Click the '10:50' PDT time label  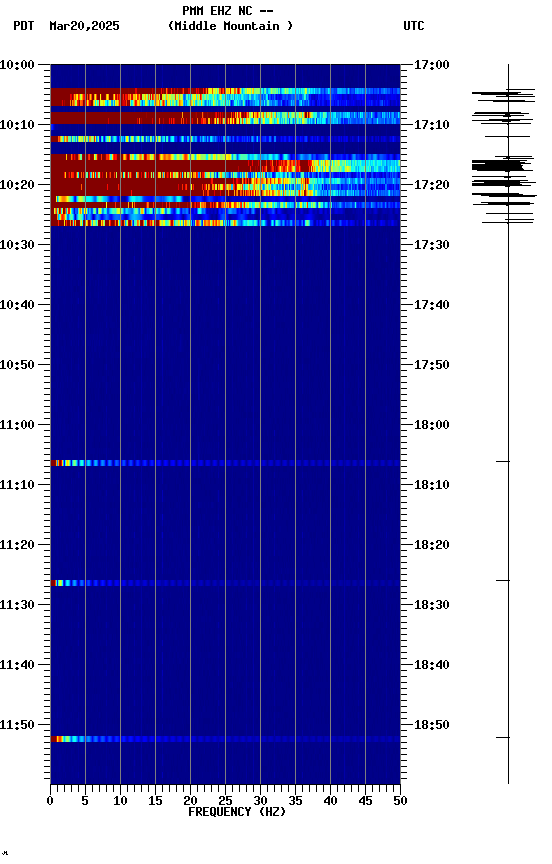coord(17,365)
